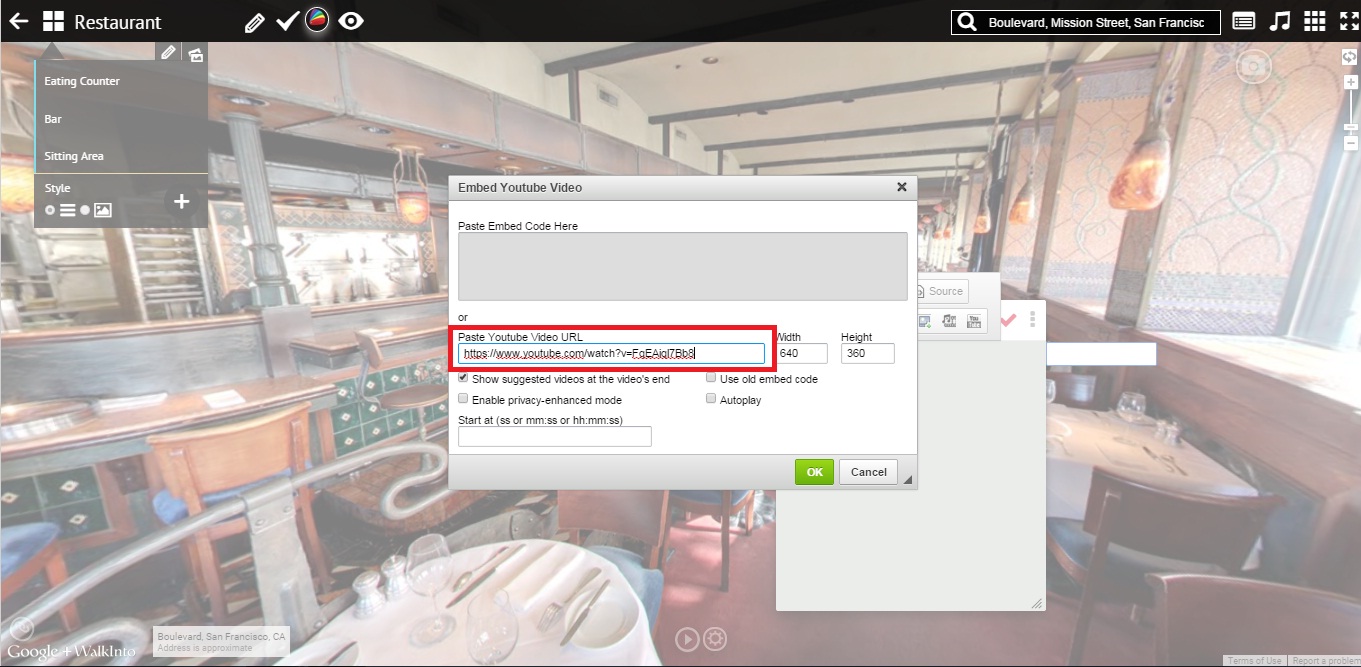1361x667 pixels.
Task: Click the zoom slider track
Action: [1351, 112]
